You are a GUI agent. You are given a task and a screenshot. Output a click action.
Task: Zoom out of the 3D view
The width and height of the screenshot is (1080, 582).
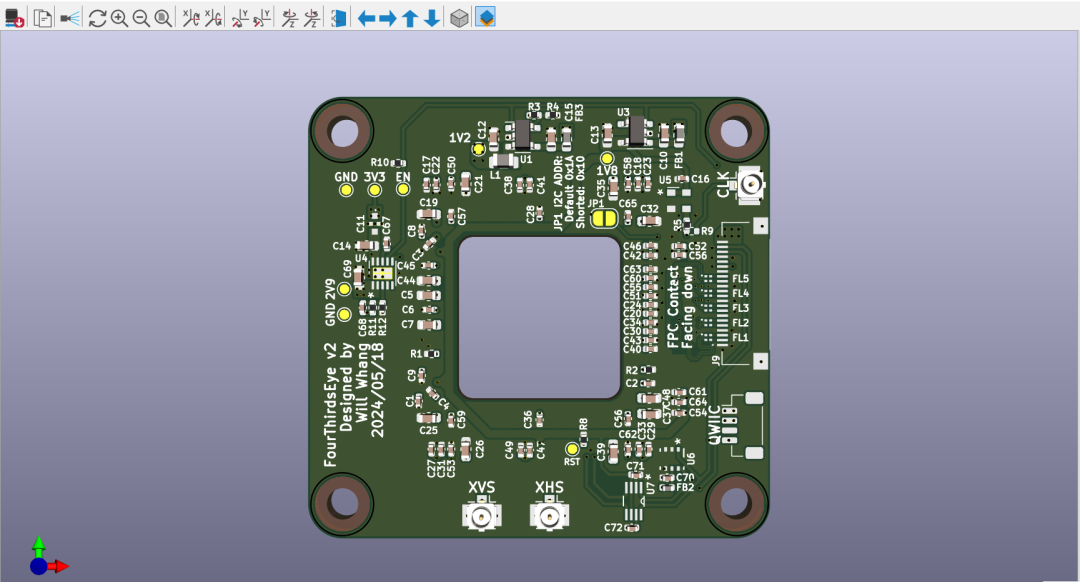141,18
